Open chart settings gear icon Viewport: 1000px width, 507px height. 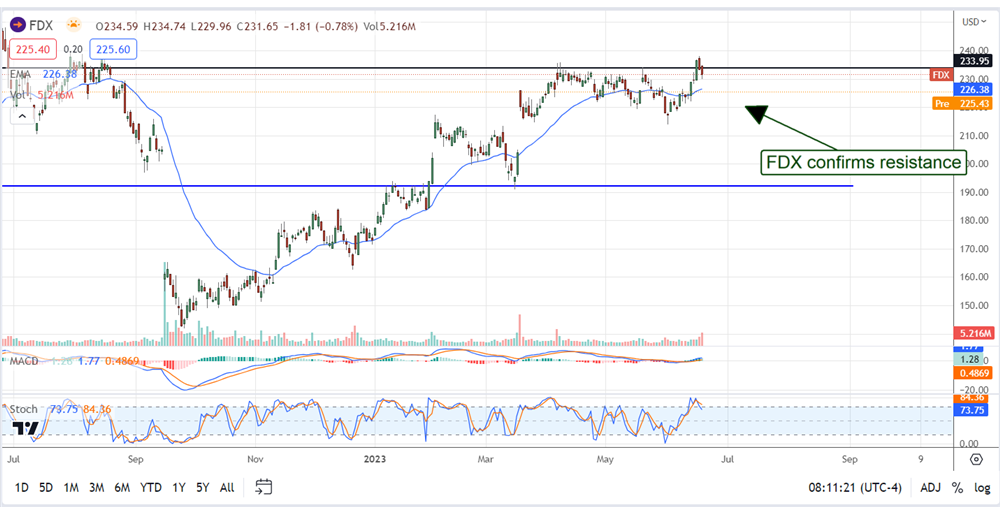(976, 459)
